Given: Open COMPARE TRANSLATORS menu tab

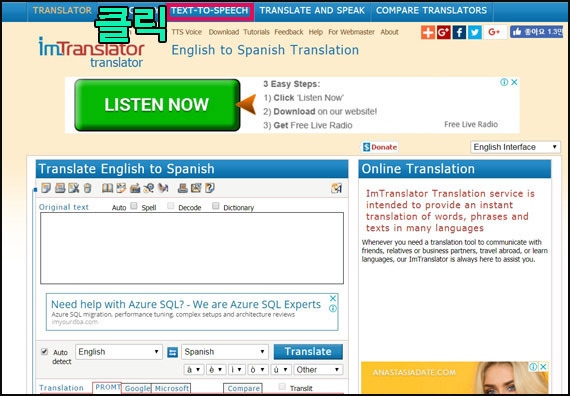Looking at the screenshot, I should [431, 11].
